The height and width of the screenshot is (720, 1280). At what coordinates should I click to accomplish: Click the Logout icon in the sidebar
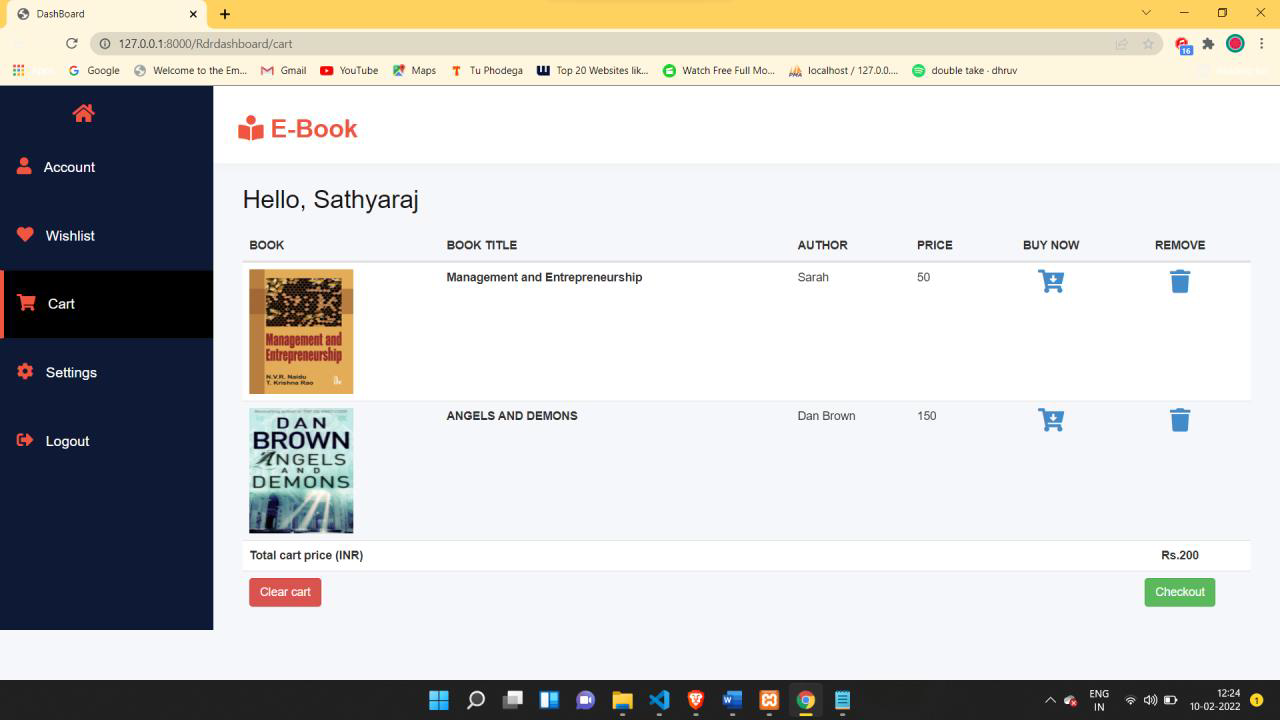point(24,440)
